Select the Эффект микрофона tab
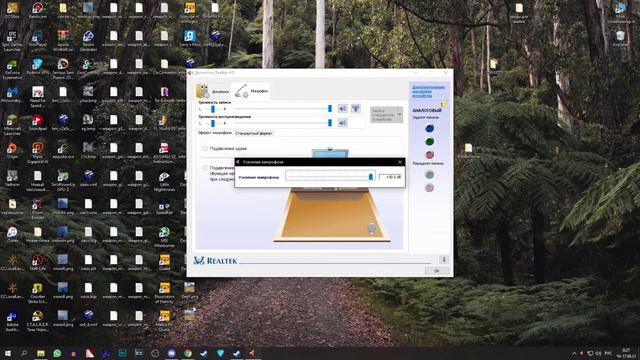640x360 pixels. click(x=215, y=133)
